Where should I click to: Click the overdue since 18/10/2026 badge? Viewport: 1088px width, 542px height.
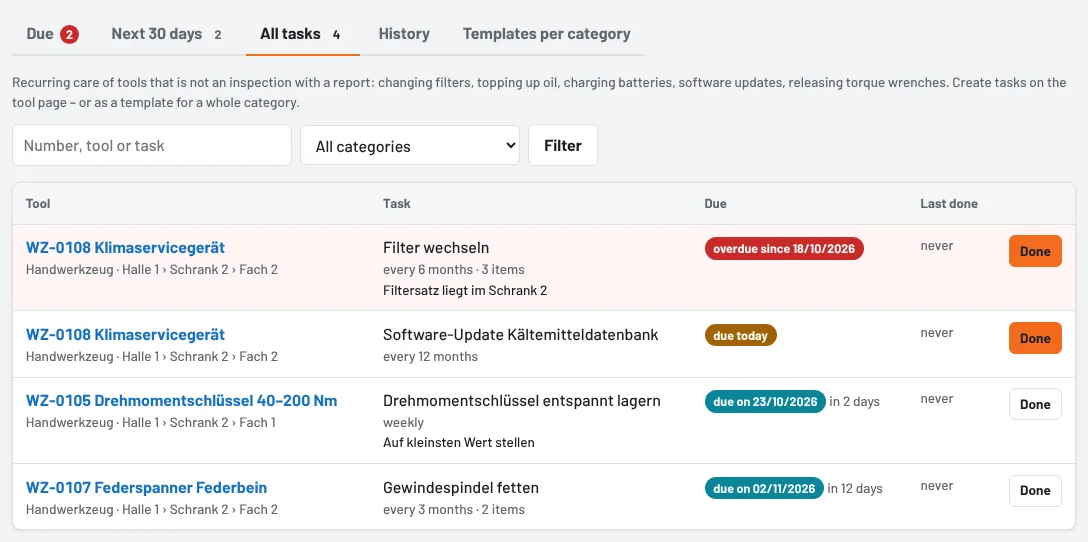click(784, 248)
